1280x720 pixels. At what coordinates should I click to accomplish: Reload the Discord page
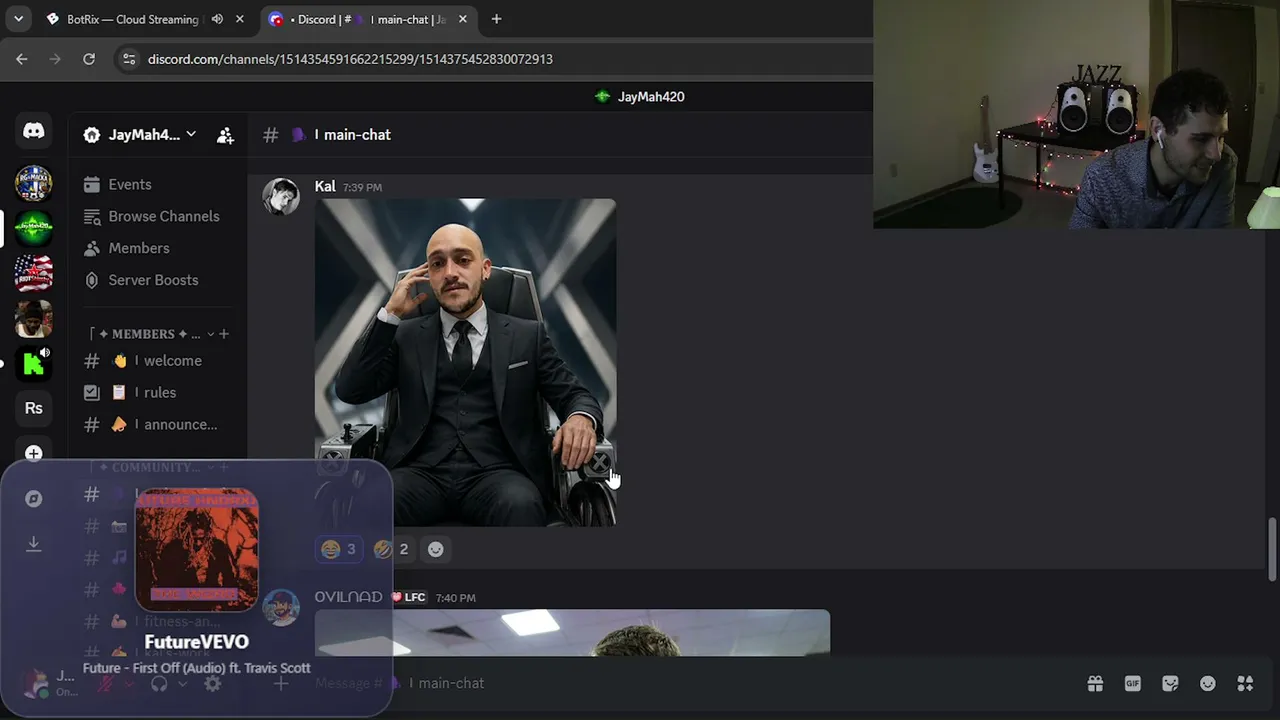click(x=89, y=59)
